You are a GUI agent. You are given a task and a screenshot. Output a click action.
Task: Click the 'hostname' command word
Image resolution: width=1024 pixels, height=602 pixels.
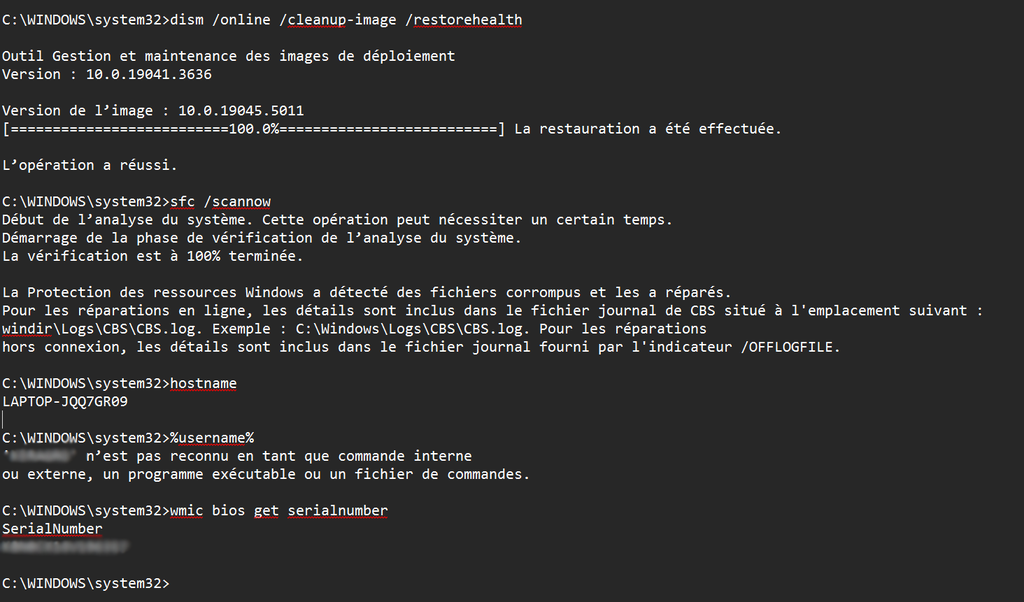tap(203, 383)
